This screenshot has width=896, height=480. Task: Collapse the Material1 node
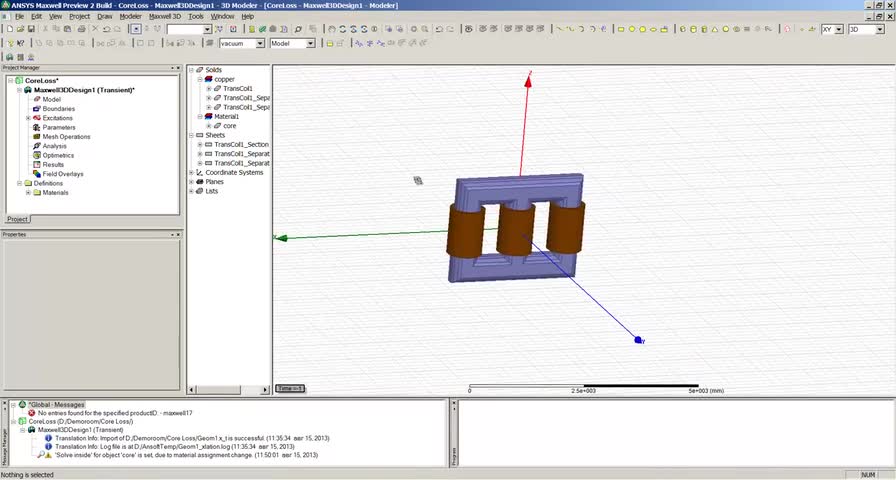200,117
